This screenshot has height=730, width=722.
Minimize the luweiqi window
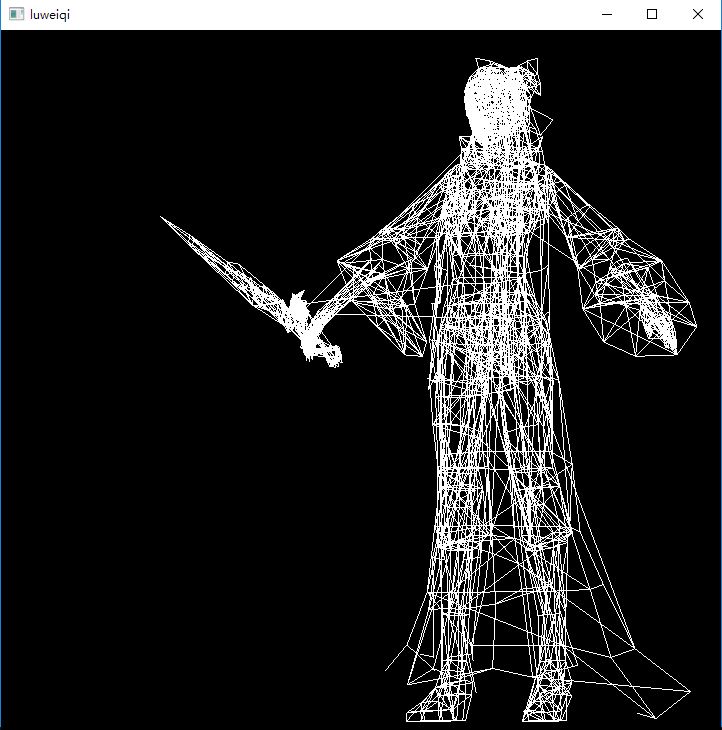coord(607,14)
